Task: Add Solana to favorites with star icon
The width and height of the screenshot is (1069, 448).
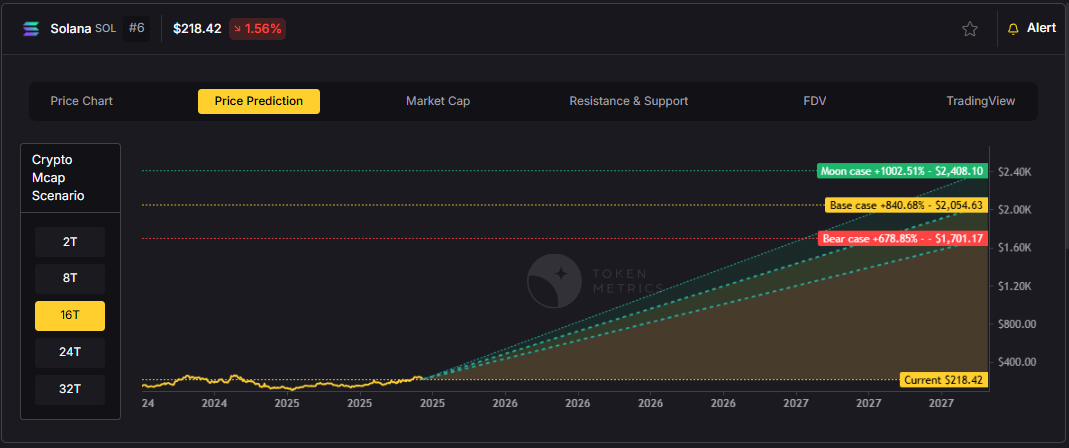Action: tap(969, 29)
